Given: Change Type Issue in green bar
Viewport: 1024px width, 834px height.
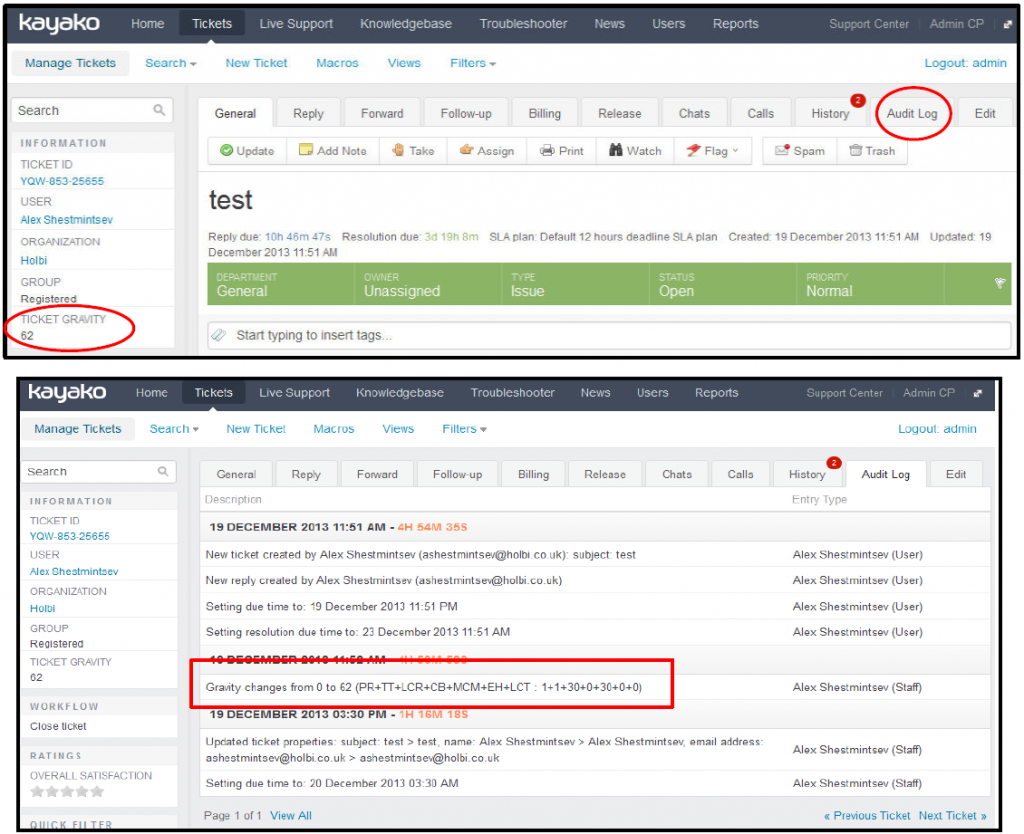Looking at the screenshot, I should [x=575, y=284].
